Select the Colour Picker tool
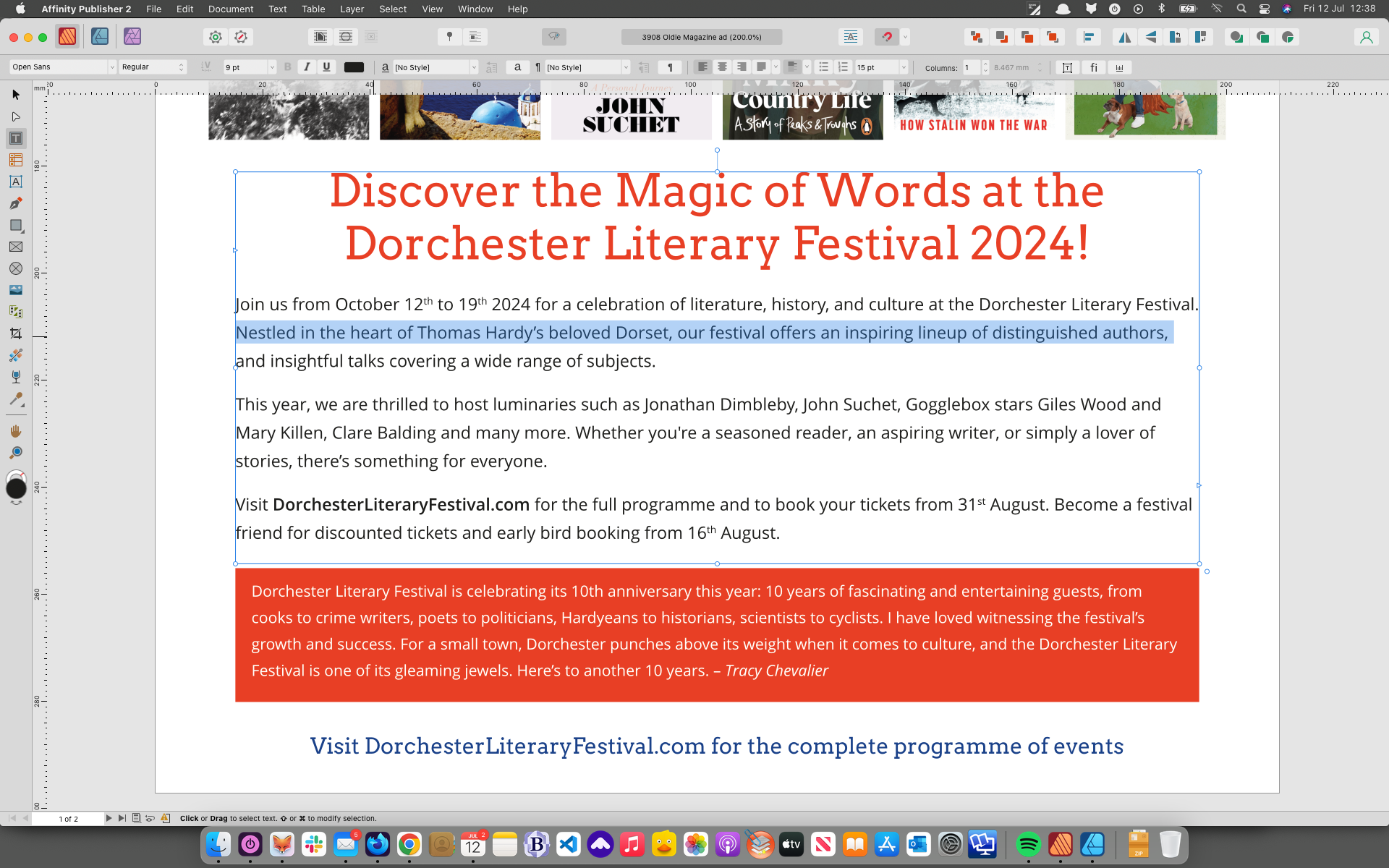 (16, 399)
